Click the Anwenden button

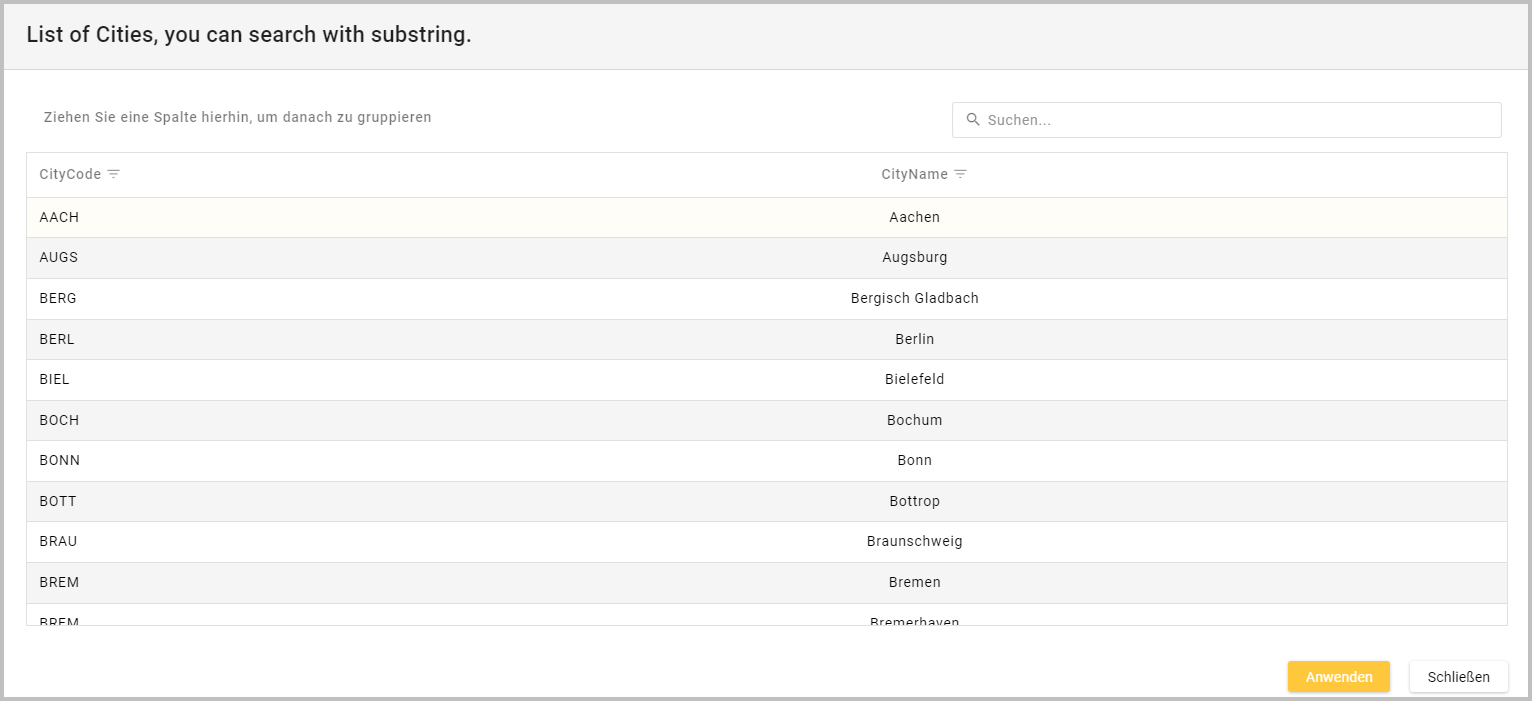pos(1338,677)
